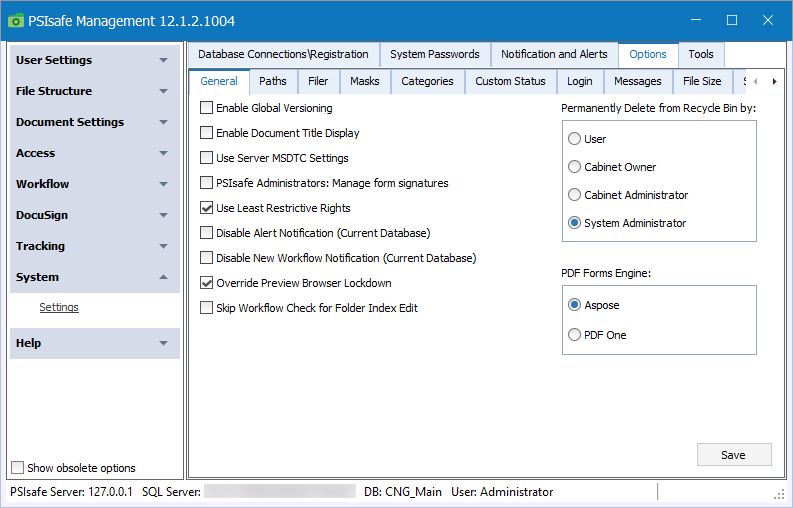Open Database Connections\Registration tab
This screenshot has width=793, height=508.
point(283,54)
